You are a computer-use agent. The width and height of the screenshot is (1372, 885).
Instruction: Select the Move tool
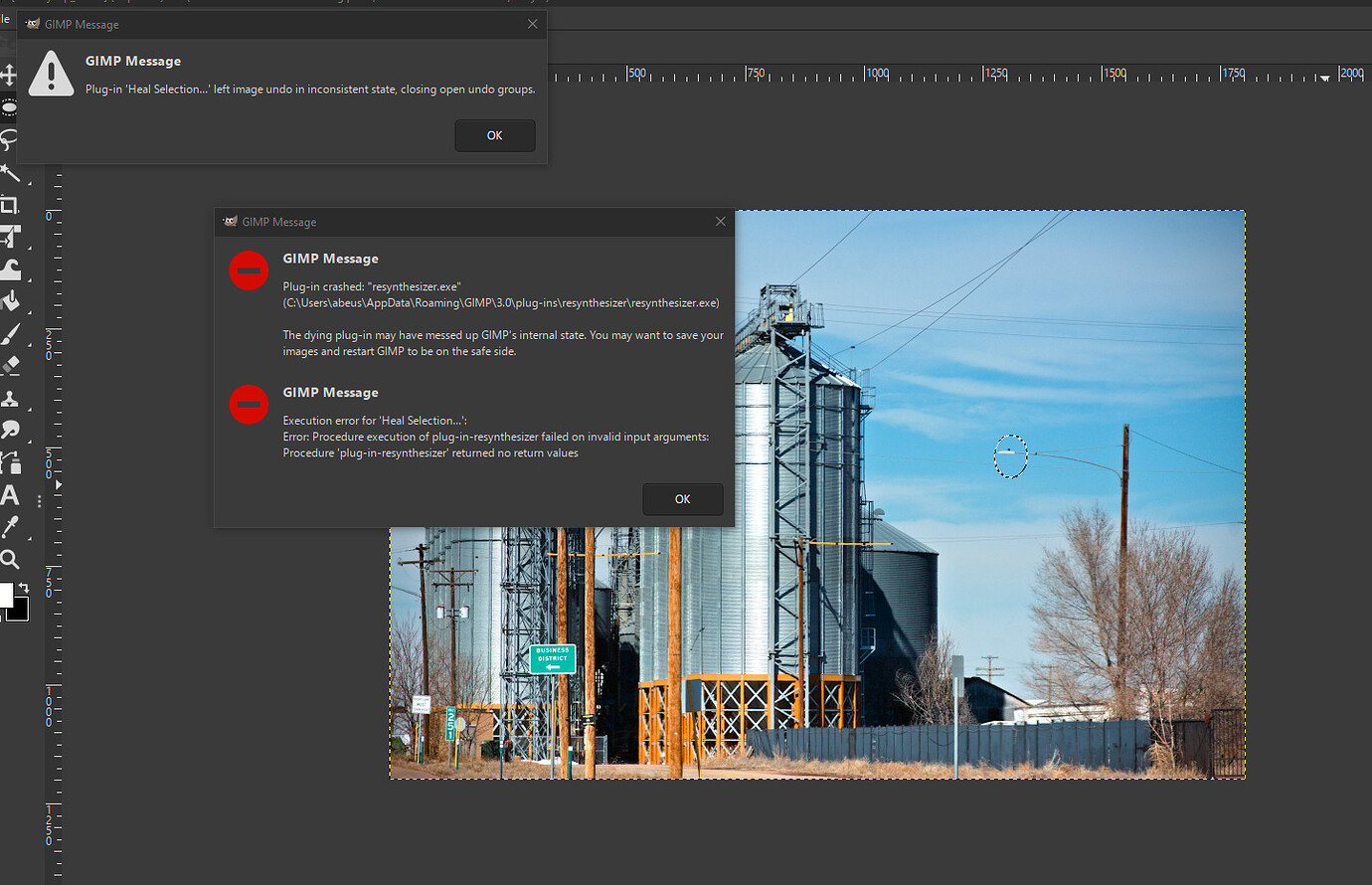click(10, 72)
